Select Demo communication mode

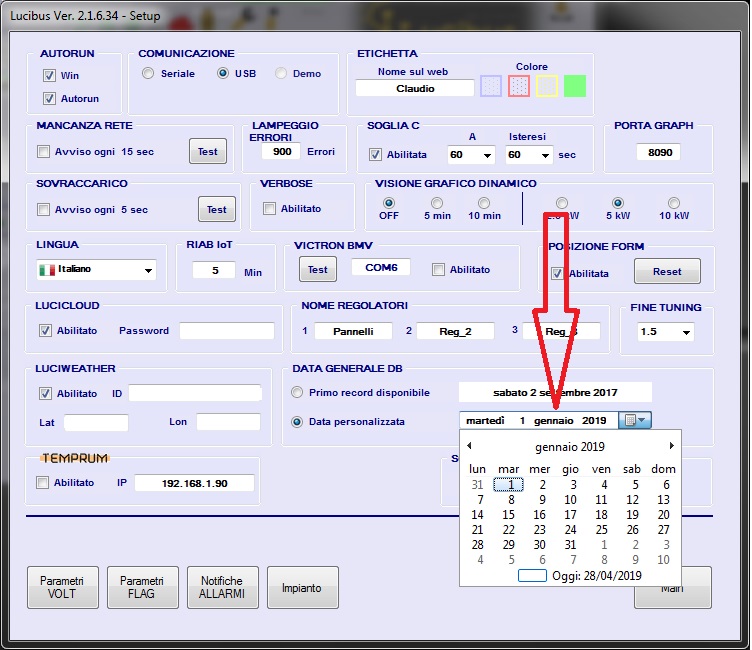click(x=281, y=73)
